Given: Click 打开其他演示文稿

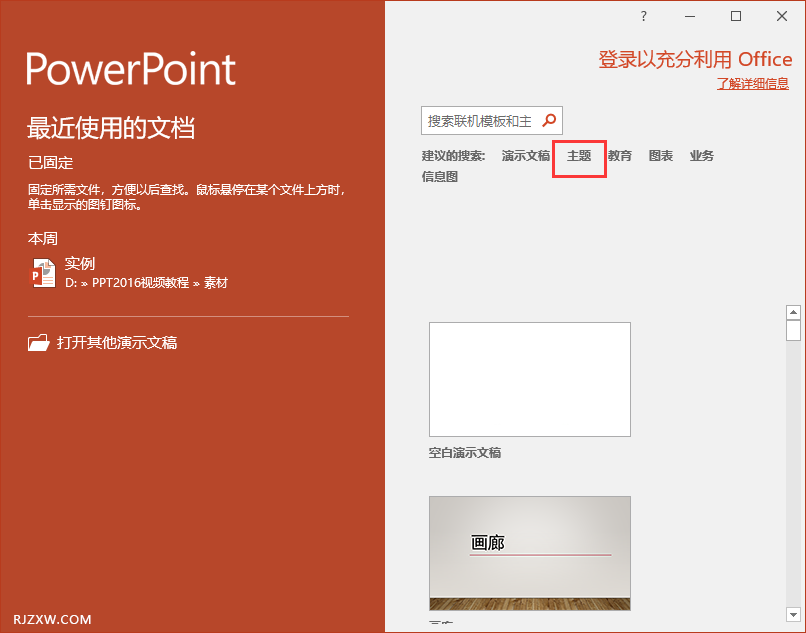Looking at the screenshot, I should [119, 341].
